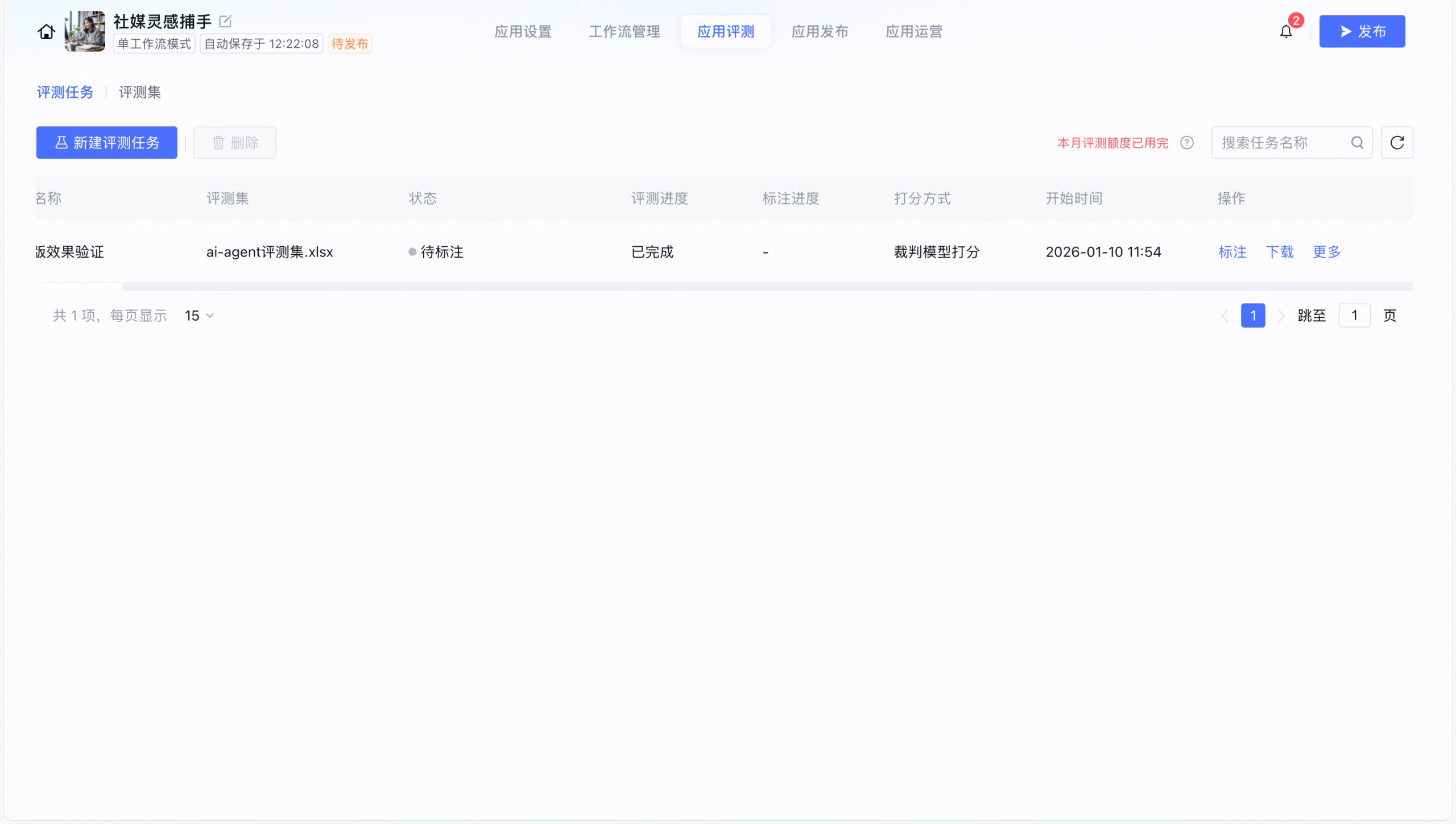Viewport: 1456px width, 824px height.
Task: Open the 更多 actions menu
Action: 1326,252
